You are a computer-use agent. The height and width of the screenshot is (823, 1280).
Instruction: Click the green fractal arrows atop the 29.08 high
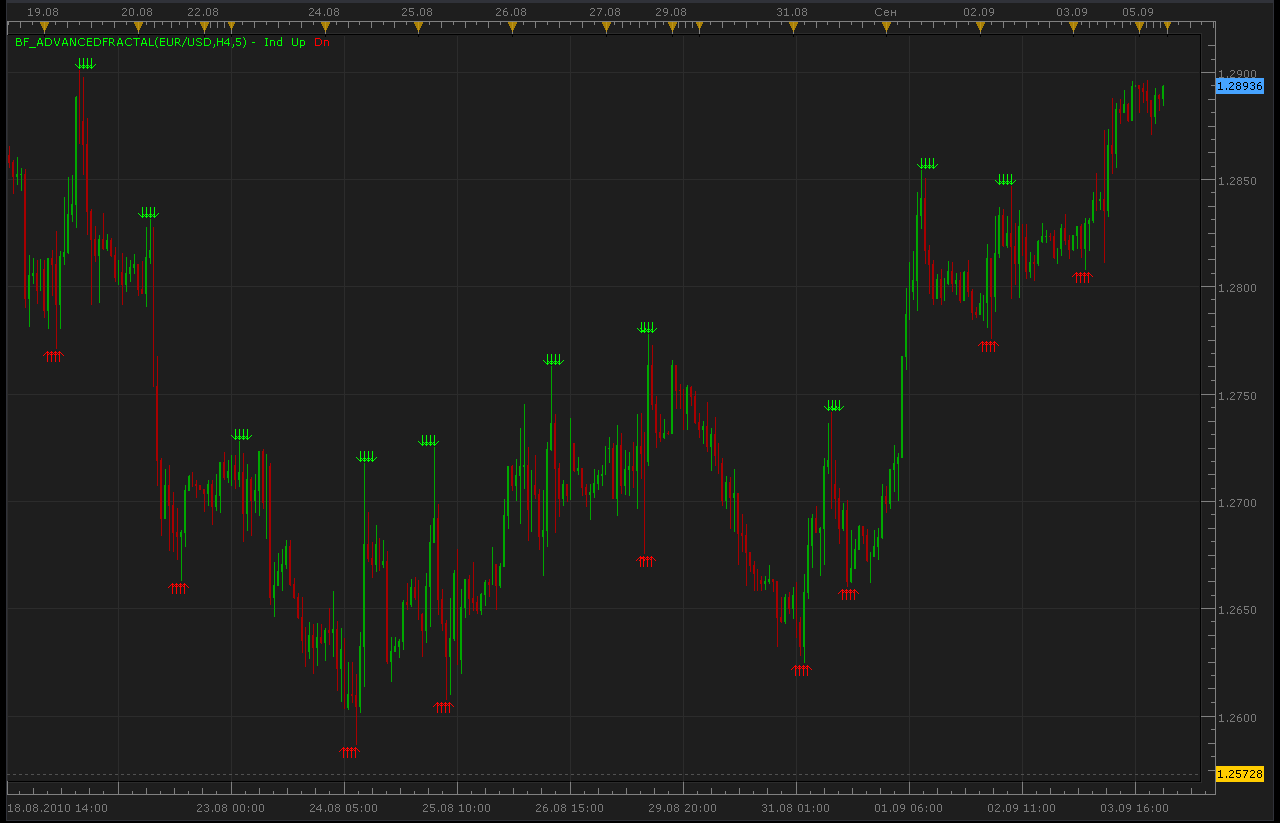[648, 328]
